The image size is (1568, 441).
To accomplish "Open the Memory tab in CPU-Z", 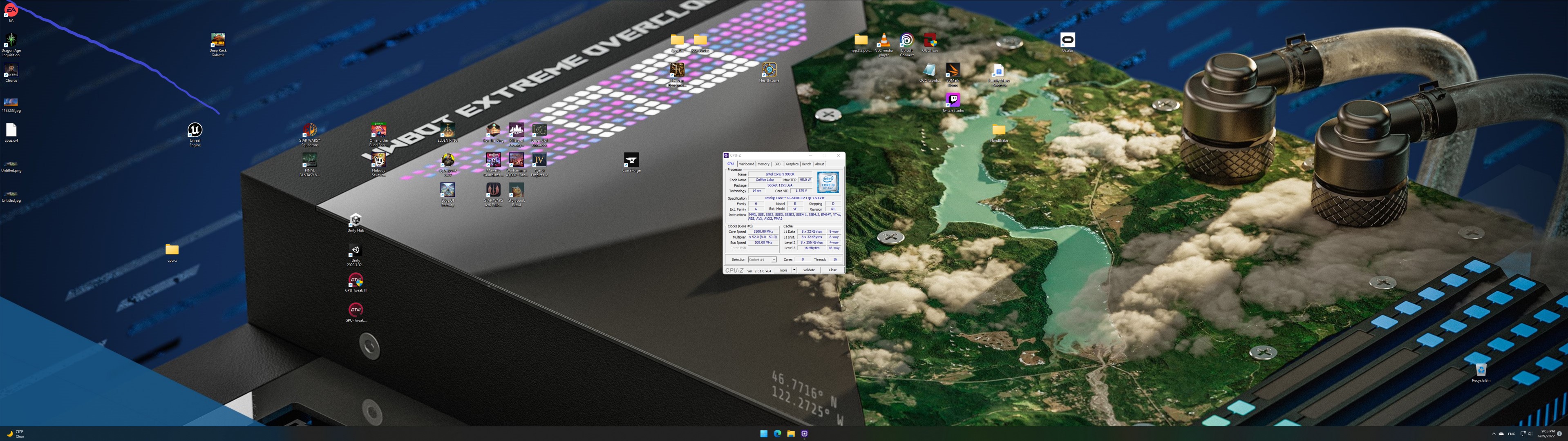I will (x=763, y=164).
